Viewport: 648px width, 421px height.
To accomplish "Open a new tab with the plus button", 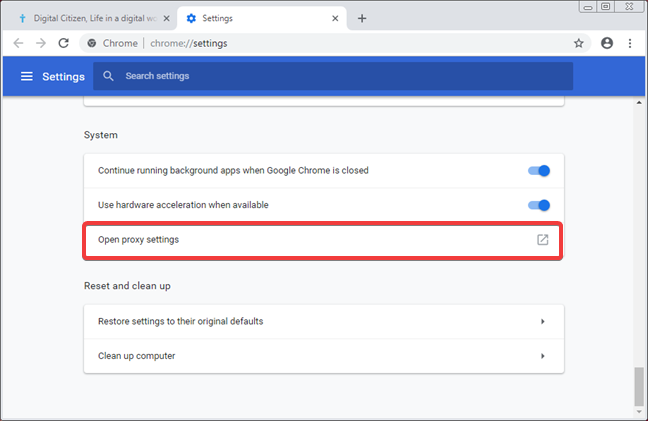I will [x=362, y=18].
